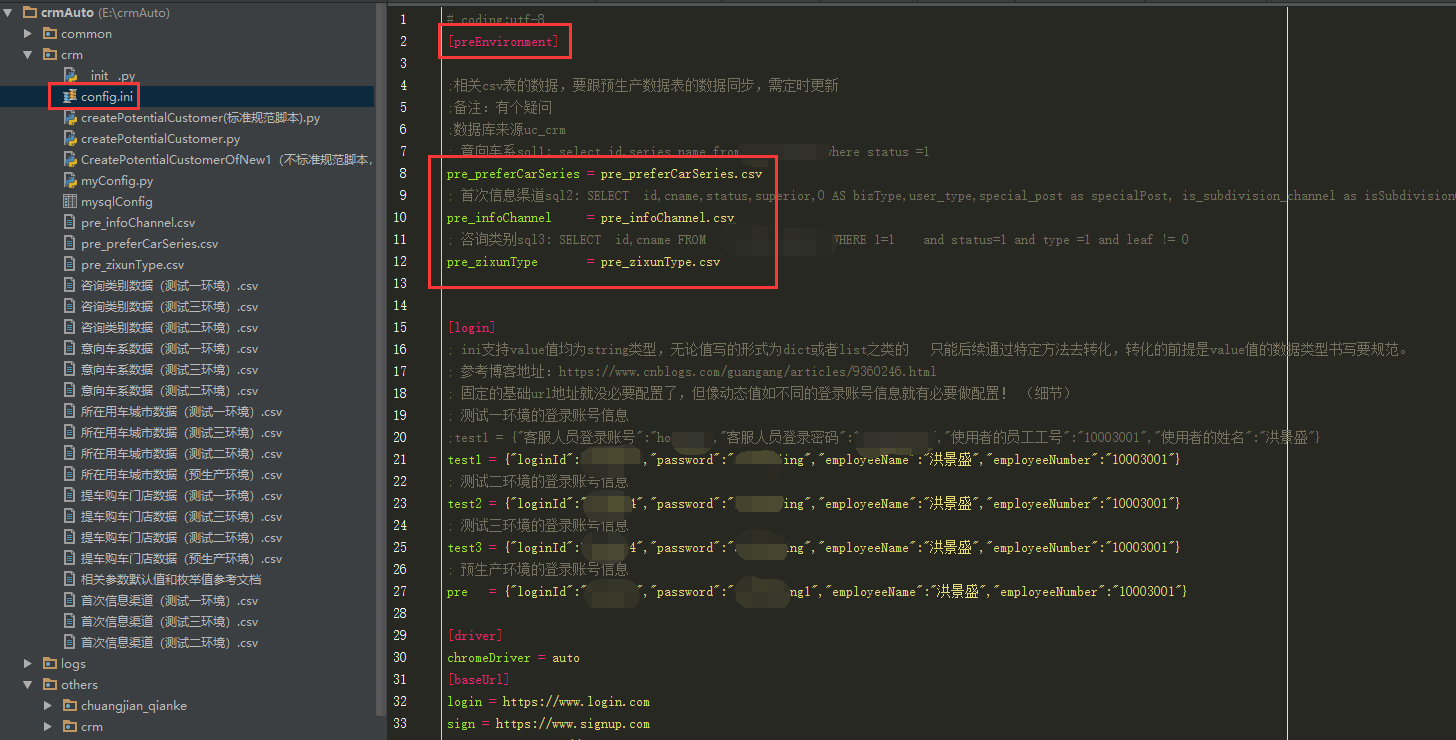This screenshot has width=1456, height=740.
Task: Click the myConfig.py Python file icon
Action: pos(70,181)
